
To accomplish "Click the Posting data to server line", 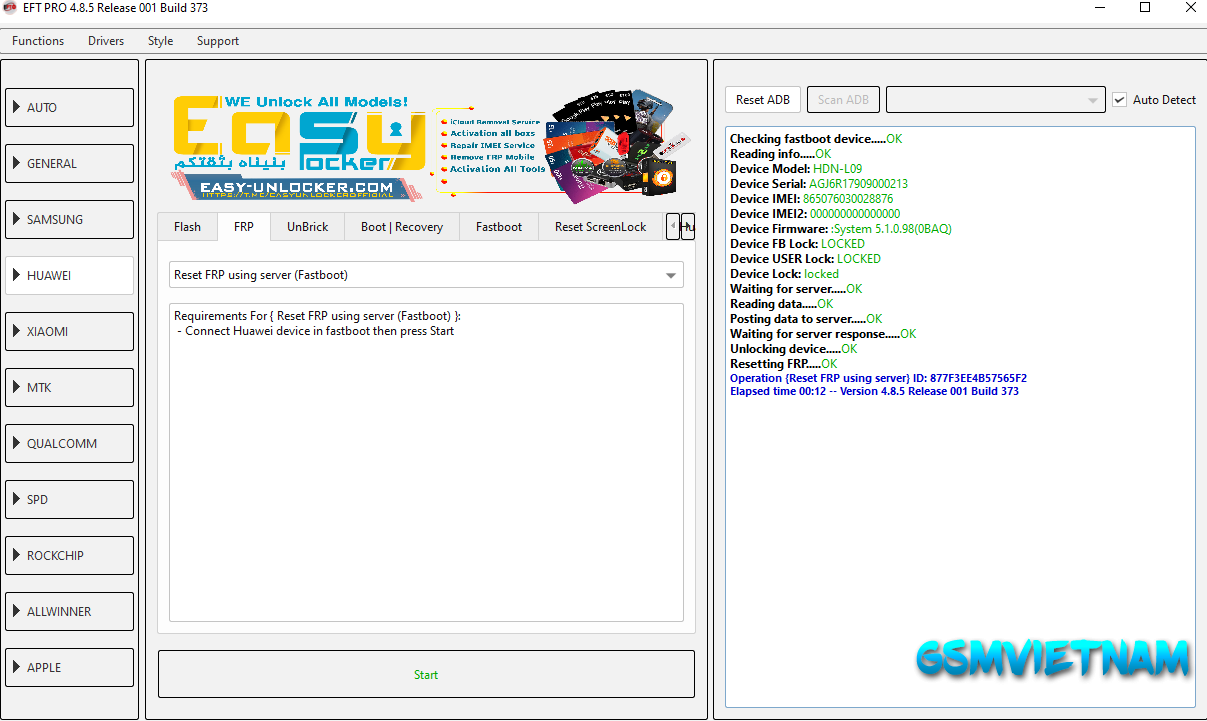I will 806,319.
